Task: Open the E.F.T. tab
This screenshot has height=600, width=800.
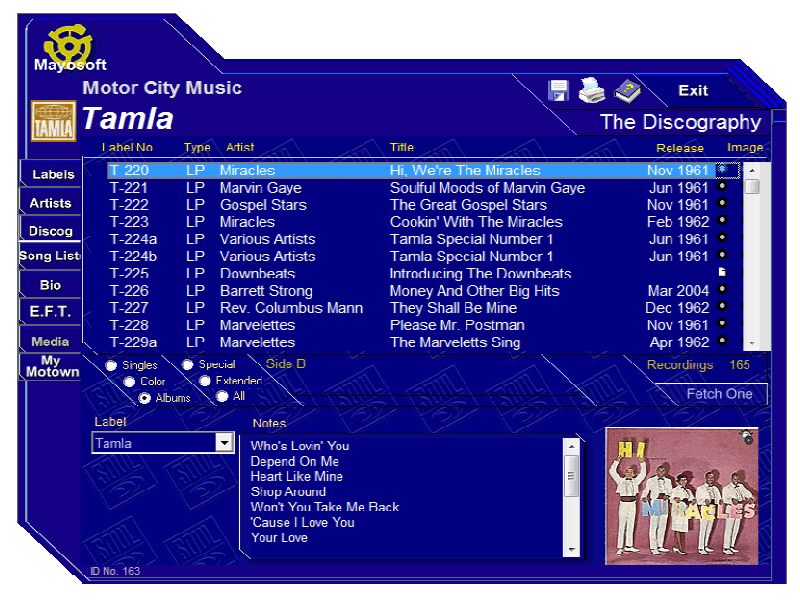Action: point(50,312)
